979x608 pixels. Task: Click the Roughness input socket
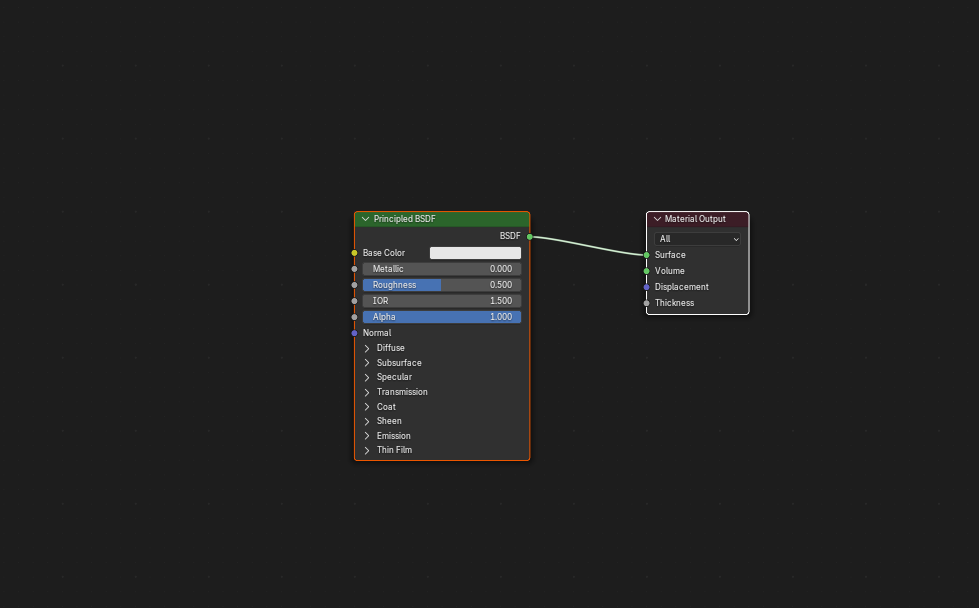355,285
